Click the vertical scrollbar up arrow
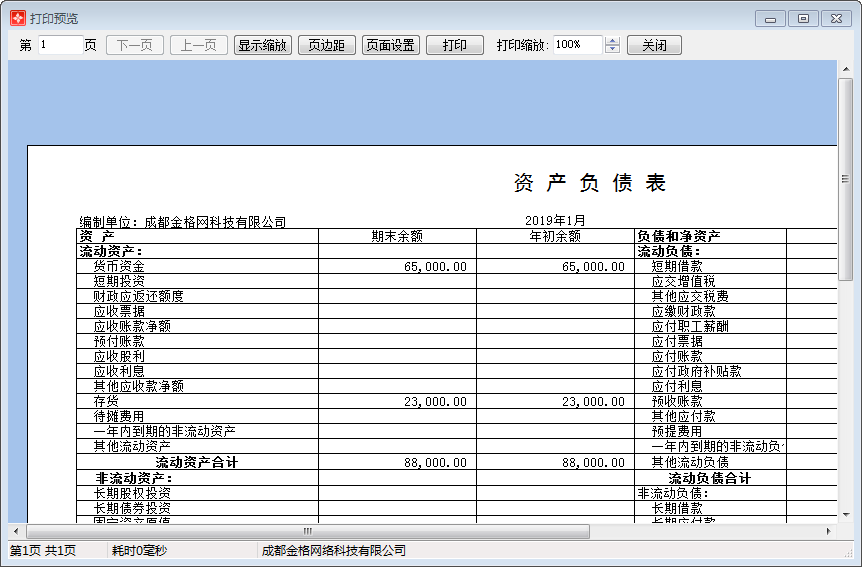 pos(845,68)
